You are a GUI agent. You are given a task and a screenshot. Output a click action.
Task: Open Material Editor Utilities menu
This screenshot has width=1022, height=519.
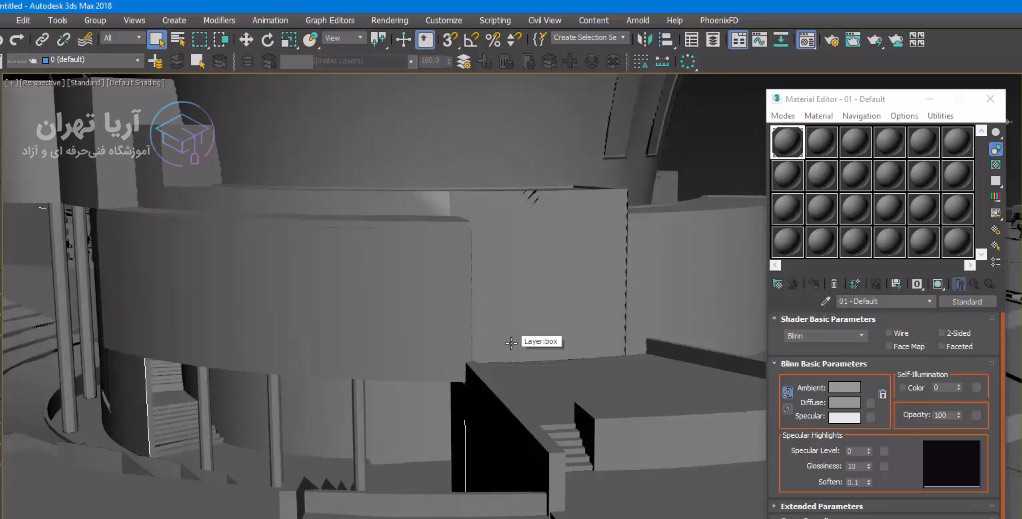point(940,115)
